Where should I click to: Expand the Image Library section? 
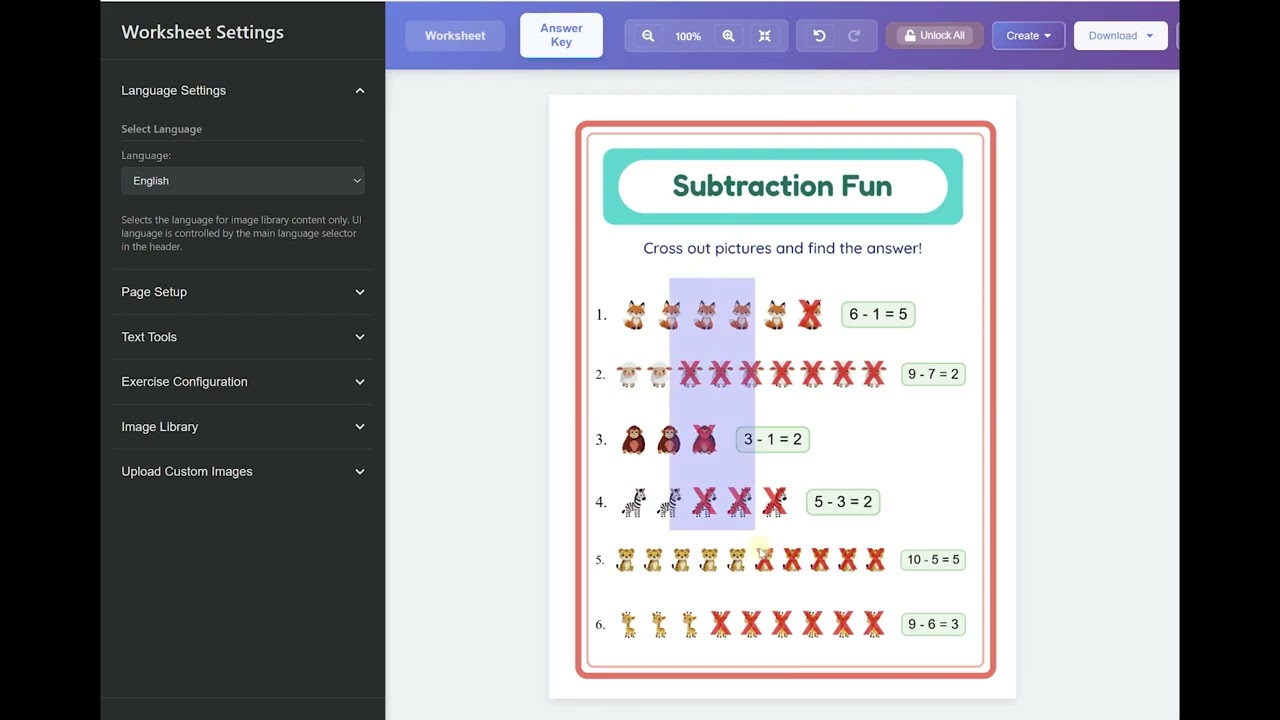click(x=243, y=427)
